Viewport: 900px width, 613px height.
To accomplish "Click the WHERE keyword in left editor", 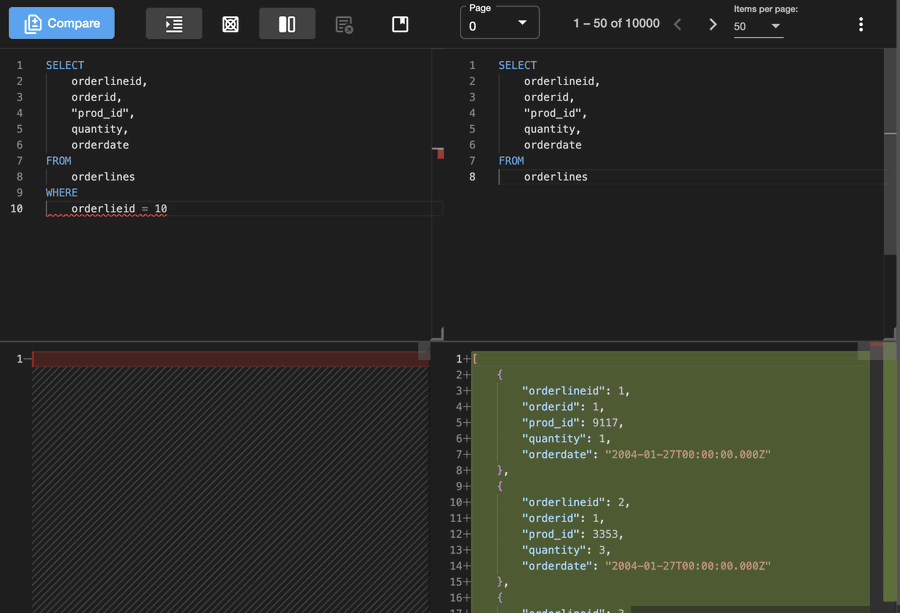I will click(x=61, y=192).
